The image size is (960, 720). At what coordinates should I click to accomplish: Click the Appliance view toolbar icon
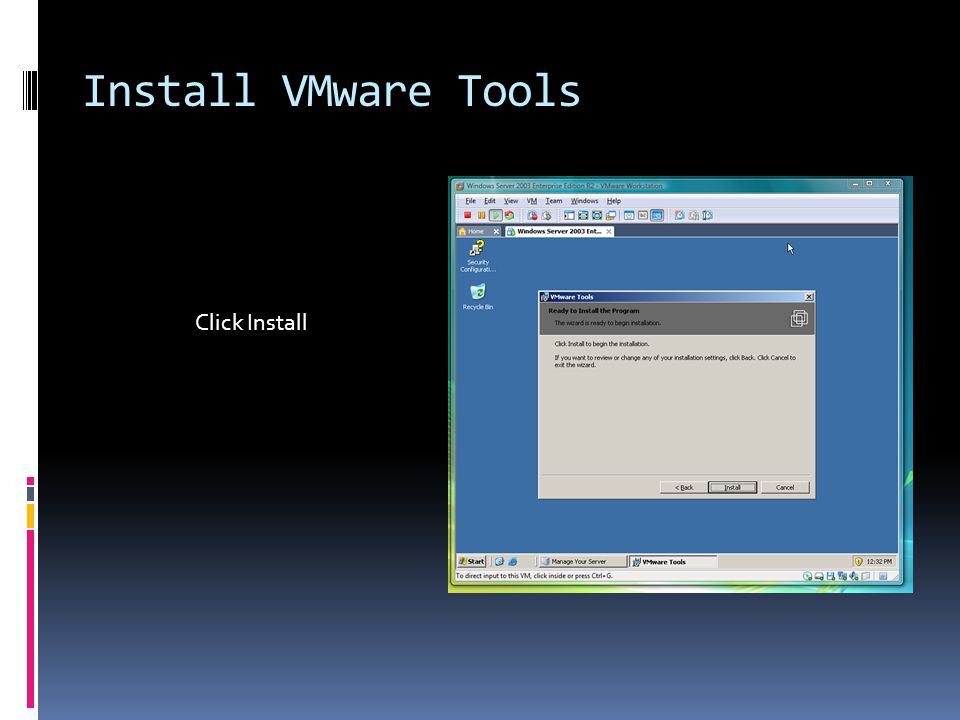pos(643,216)
